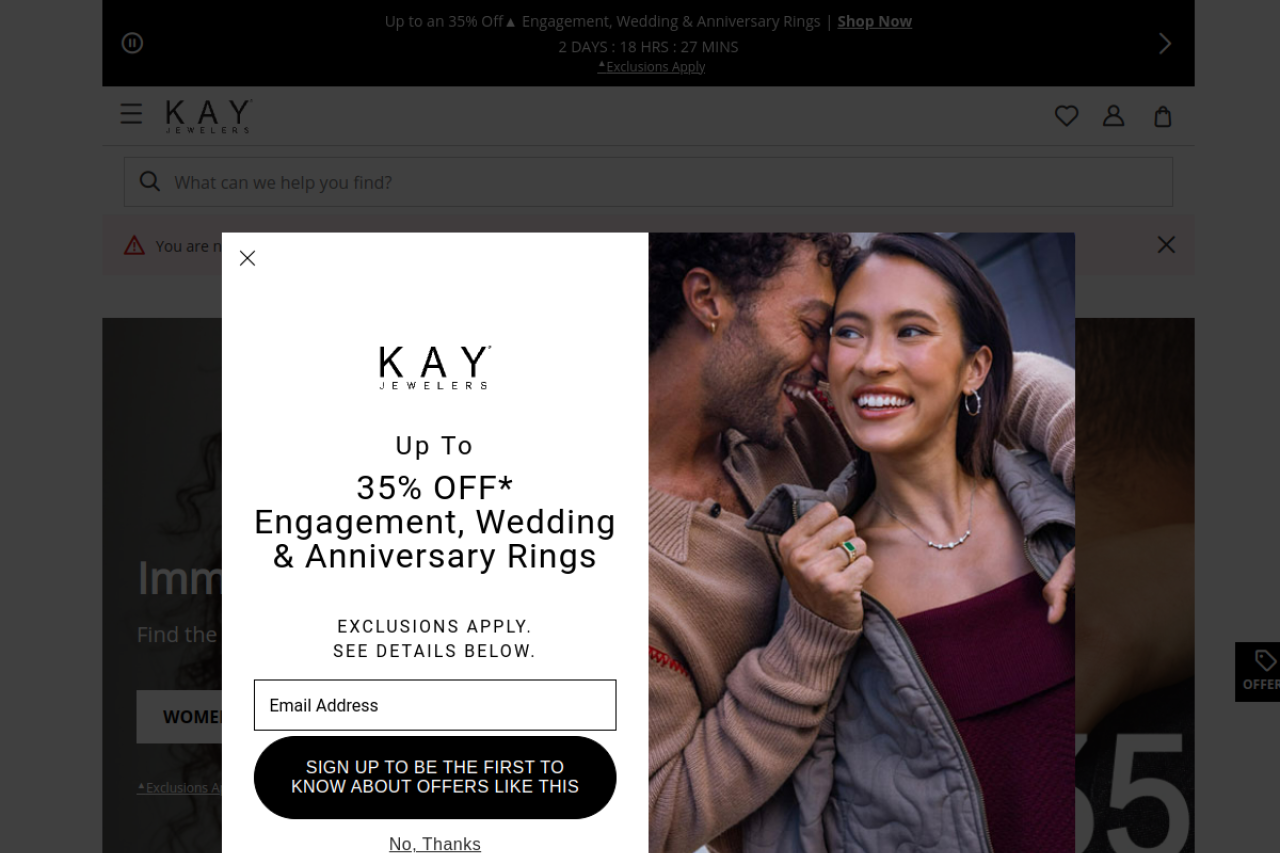The image size is (1280, 853).
Task: Open the Exclusions Apply link in banner
Action: 652,66
